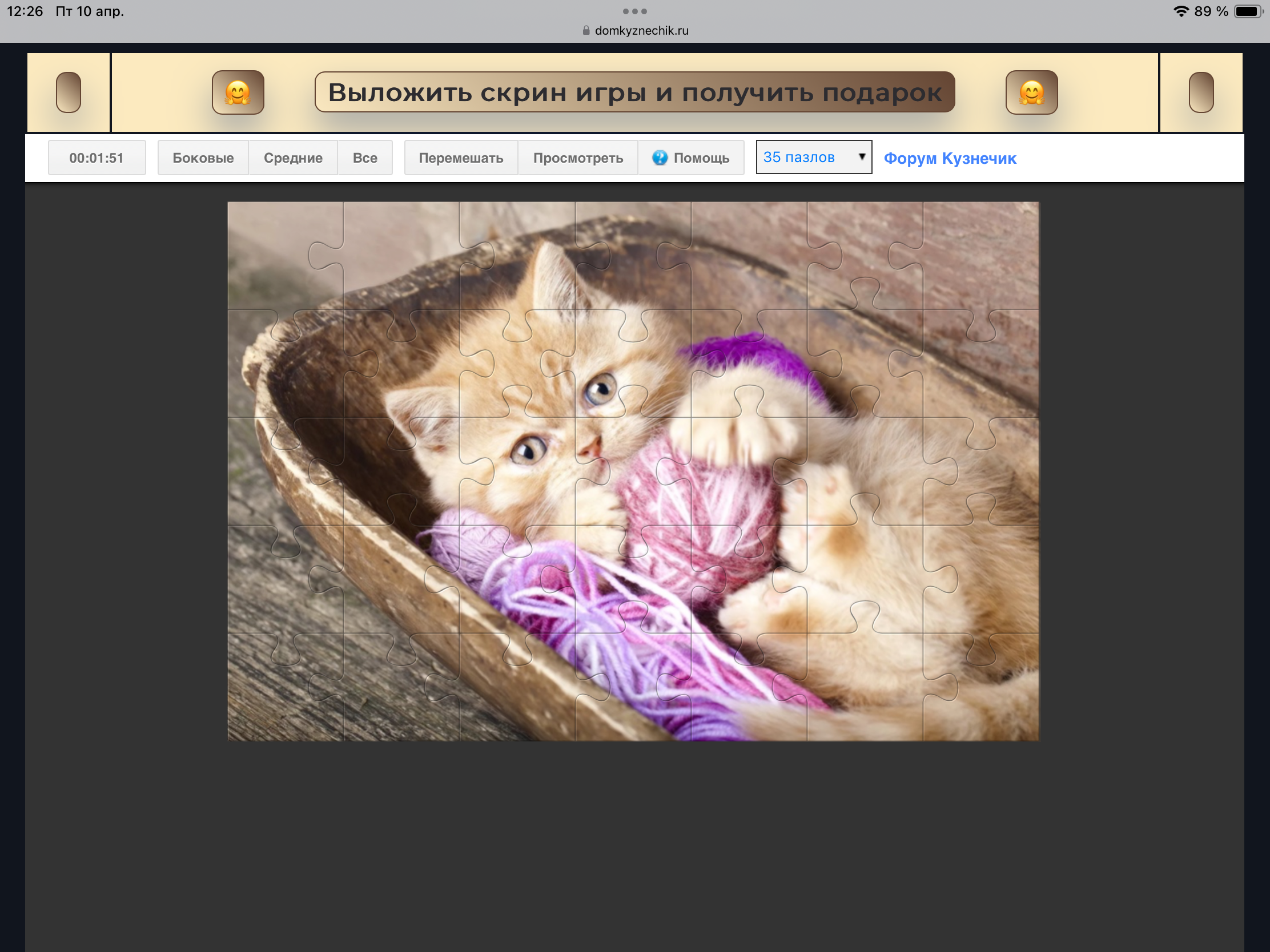Screen dimensions: 1270x952
Task: Open the Помощь help button
Action: (x=700, y=158)
